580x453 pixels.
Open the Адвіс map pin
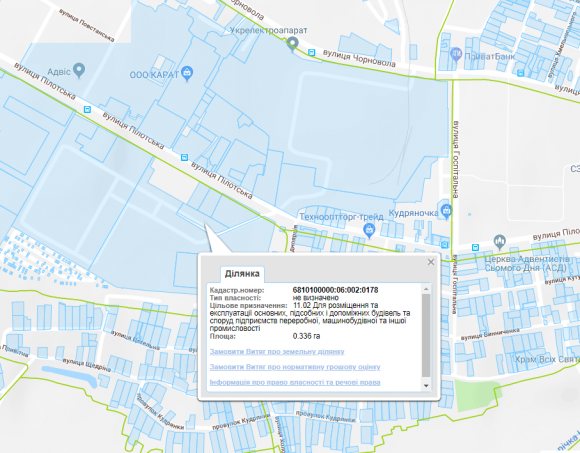(79, 70)
